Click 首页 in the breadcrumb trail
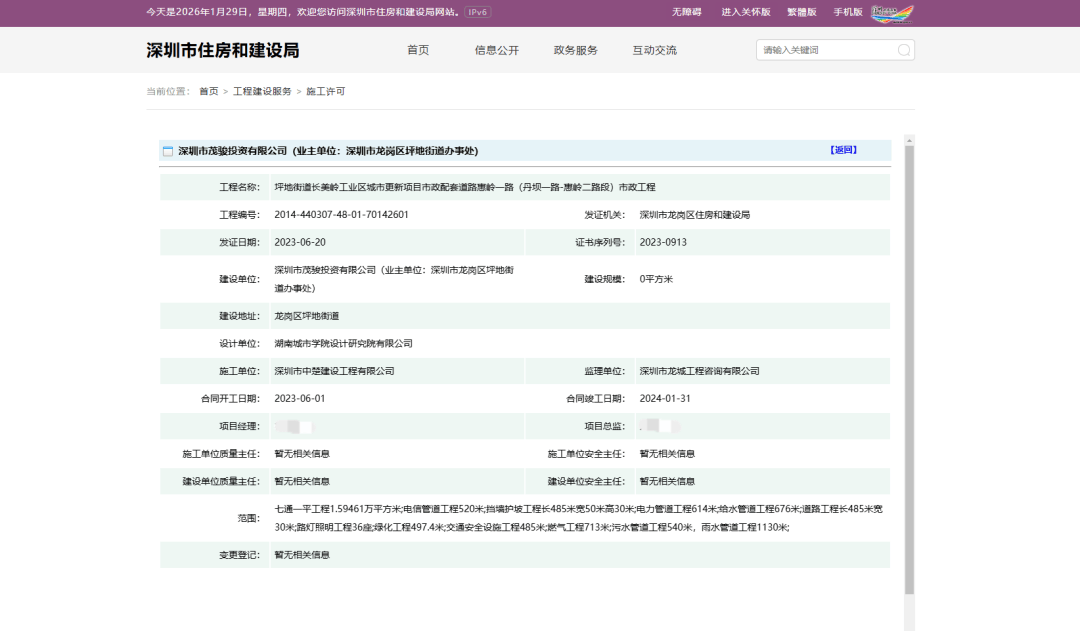Image resolution: width=1080 pixels, height=631 pixels. tap(208, 91)
